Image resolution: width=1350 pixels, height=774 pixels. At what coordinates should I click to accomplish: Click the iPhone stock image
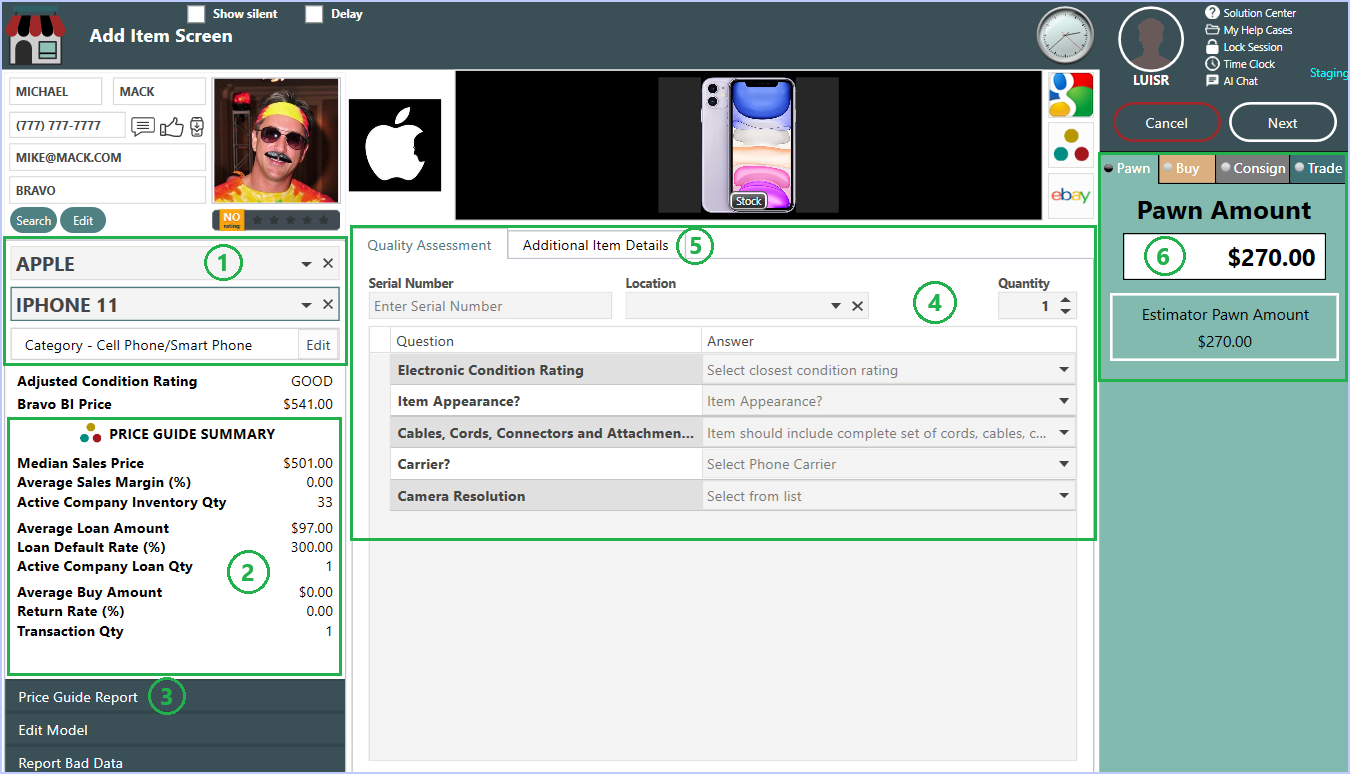tap(748, 145)
